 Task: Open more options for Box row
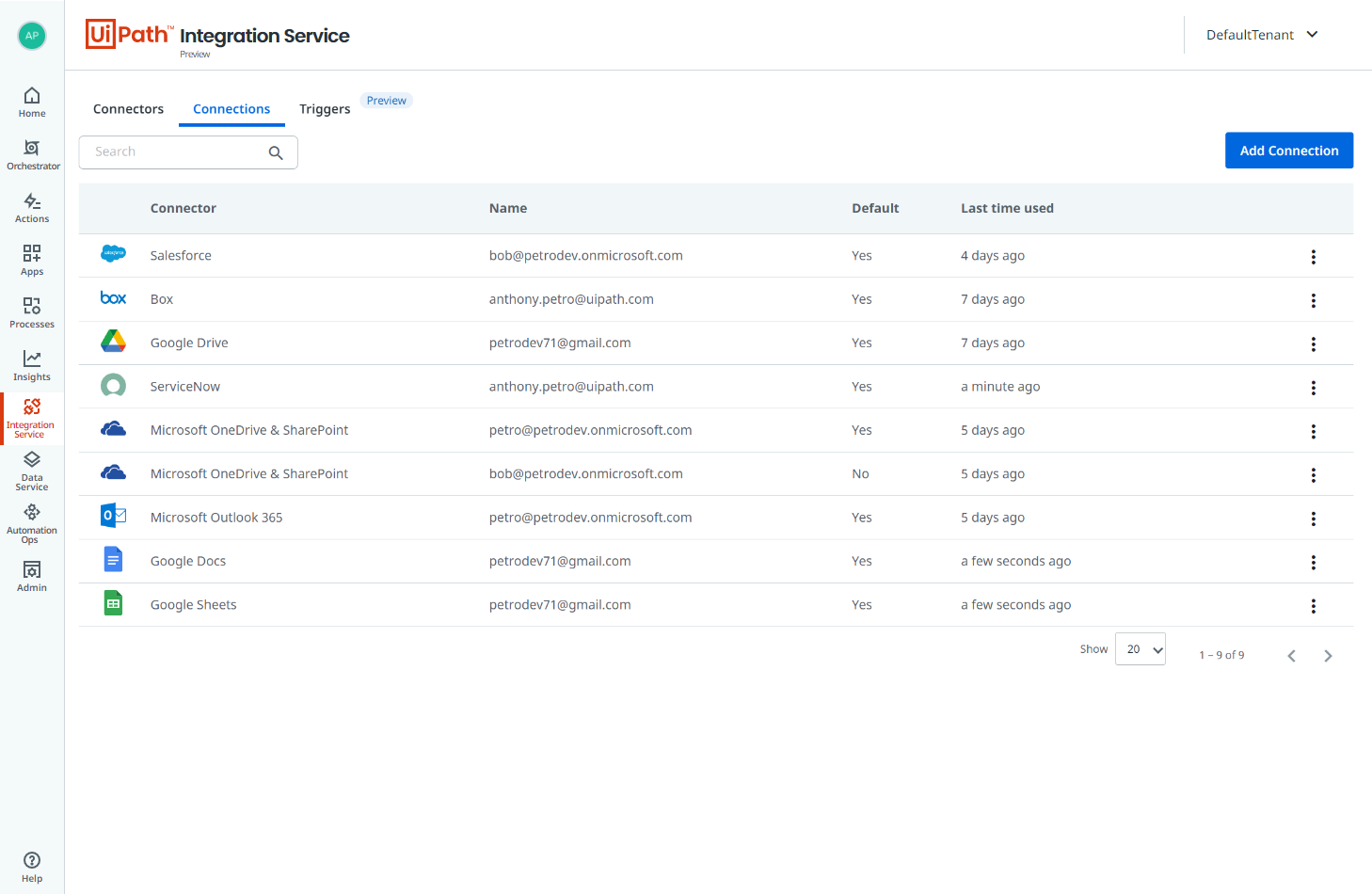tap(1314, 300)
